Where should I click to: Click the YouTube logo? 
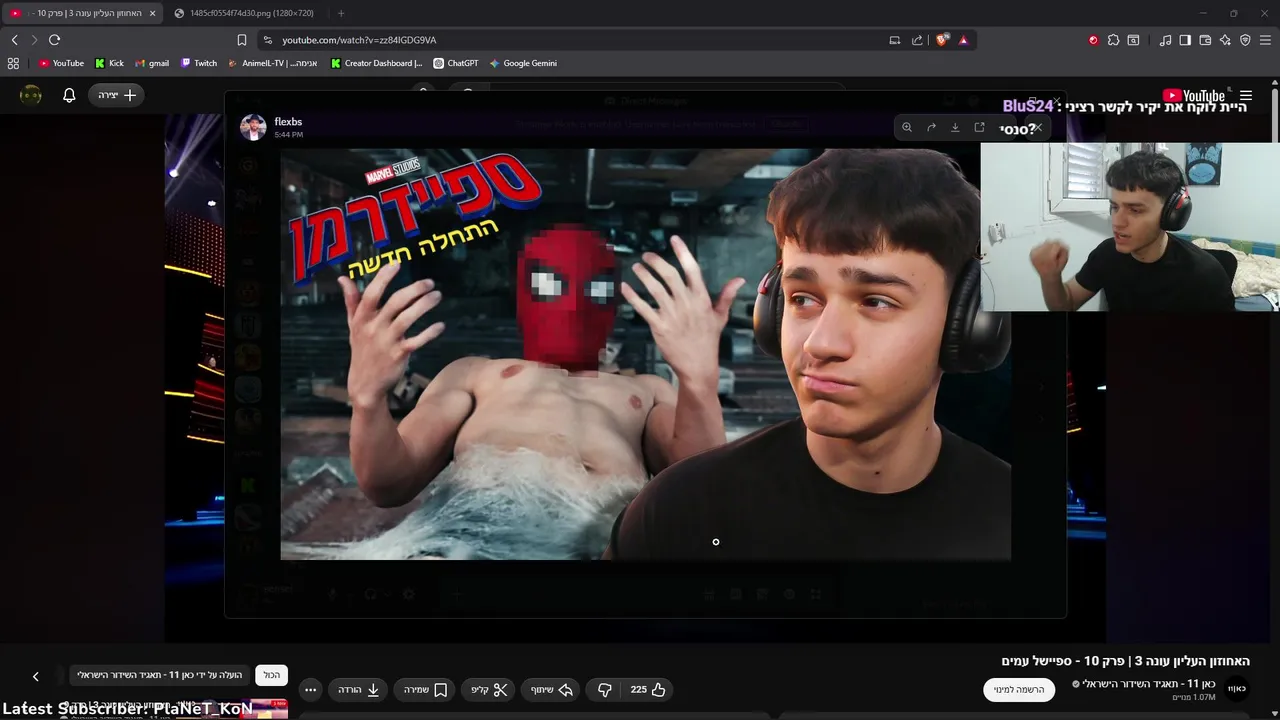(1194, 96)
